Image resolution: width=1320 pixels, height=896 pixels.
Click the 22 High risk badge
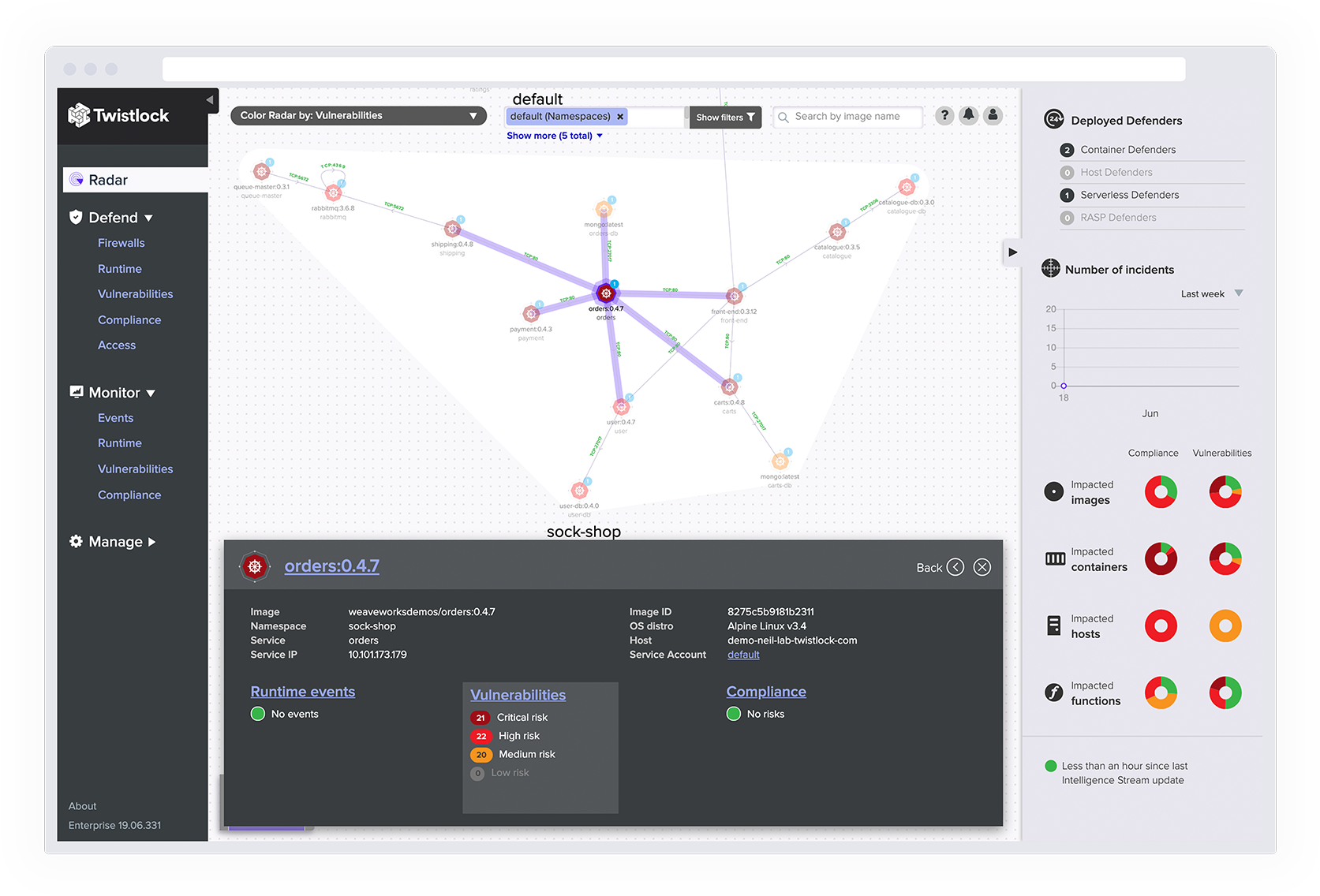(x=481, y=736)
